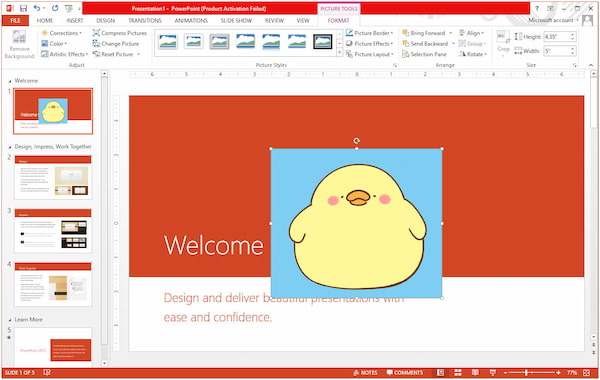
Task: Open the Picture Layout dropdown
Action: [x=369, y=54]
